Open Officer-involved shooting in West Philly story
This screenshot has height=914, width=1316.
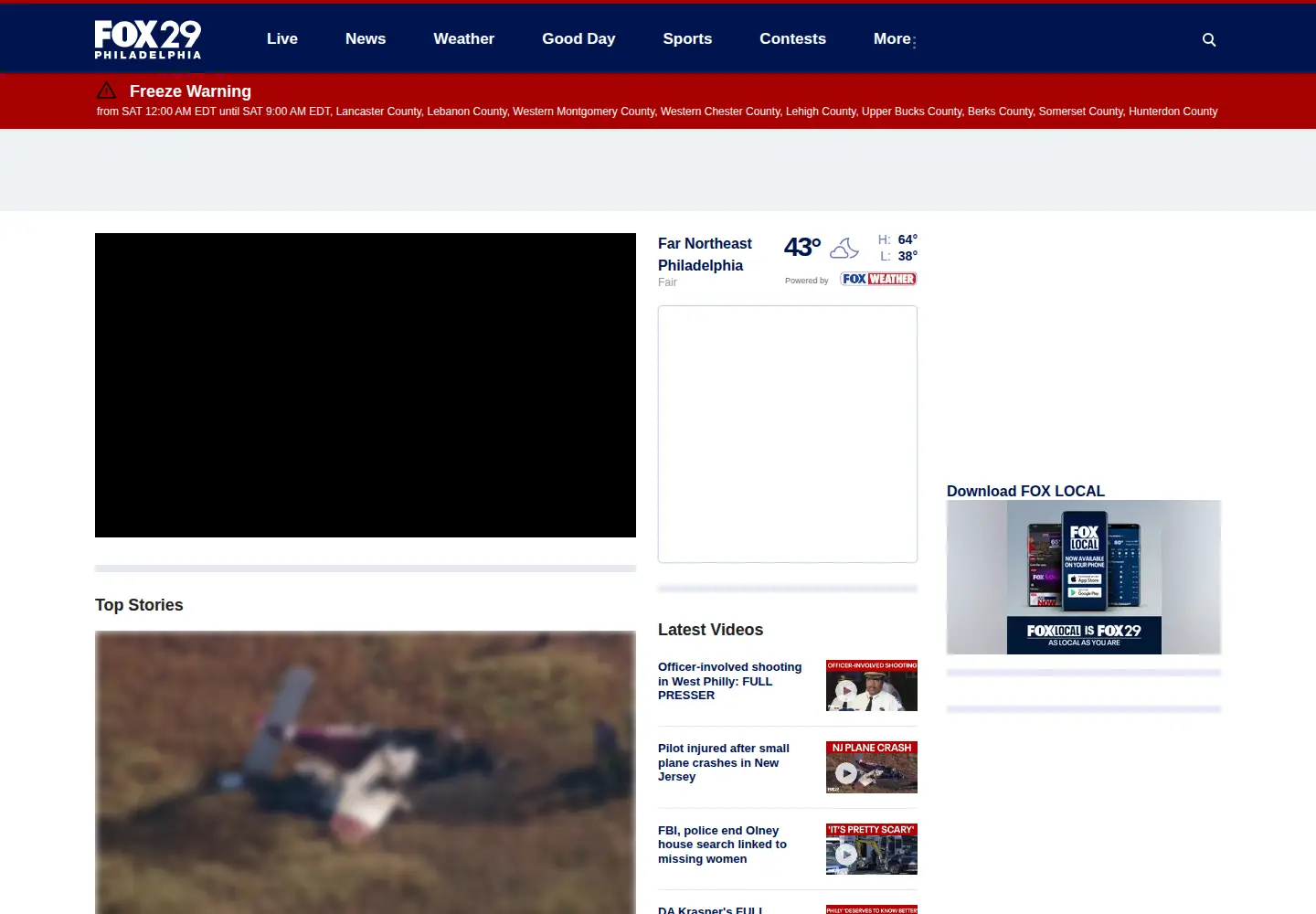(x=730, y=681)
